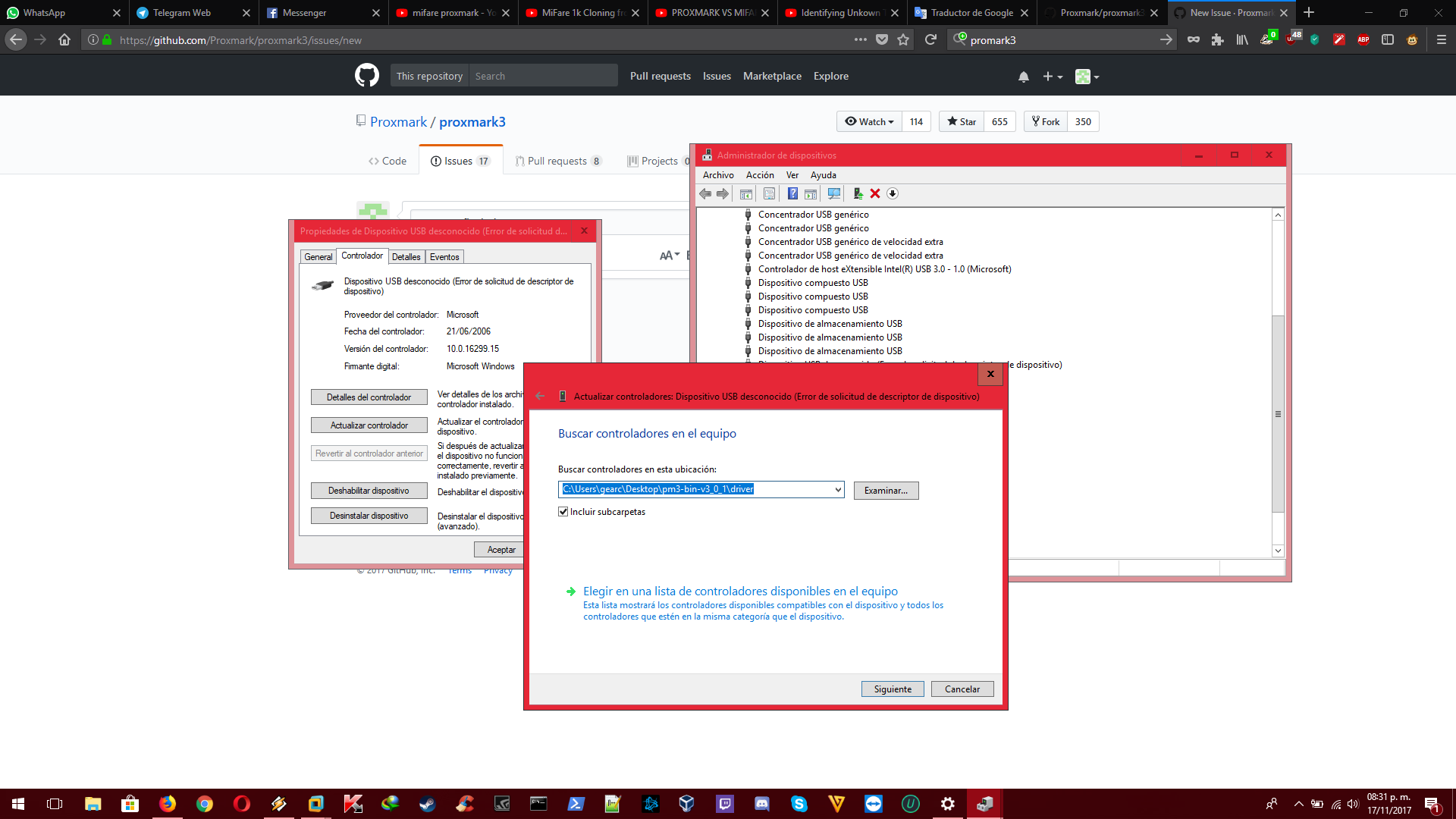Click the show console tree toolbar icon

click(x=746, y=193)
